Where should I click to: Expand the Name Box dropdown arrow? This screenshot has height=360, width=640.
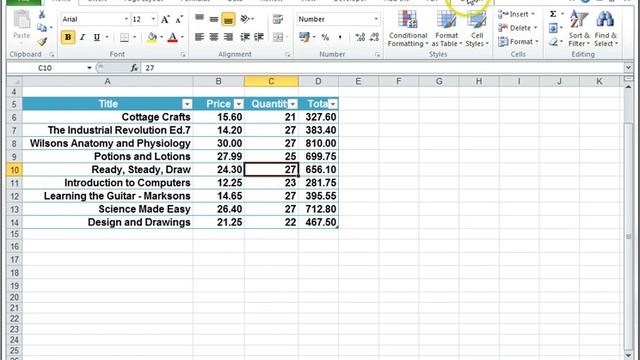pos(89,68)
